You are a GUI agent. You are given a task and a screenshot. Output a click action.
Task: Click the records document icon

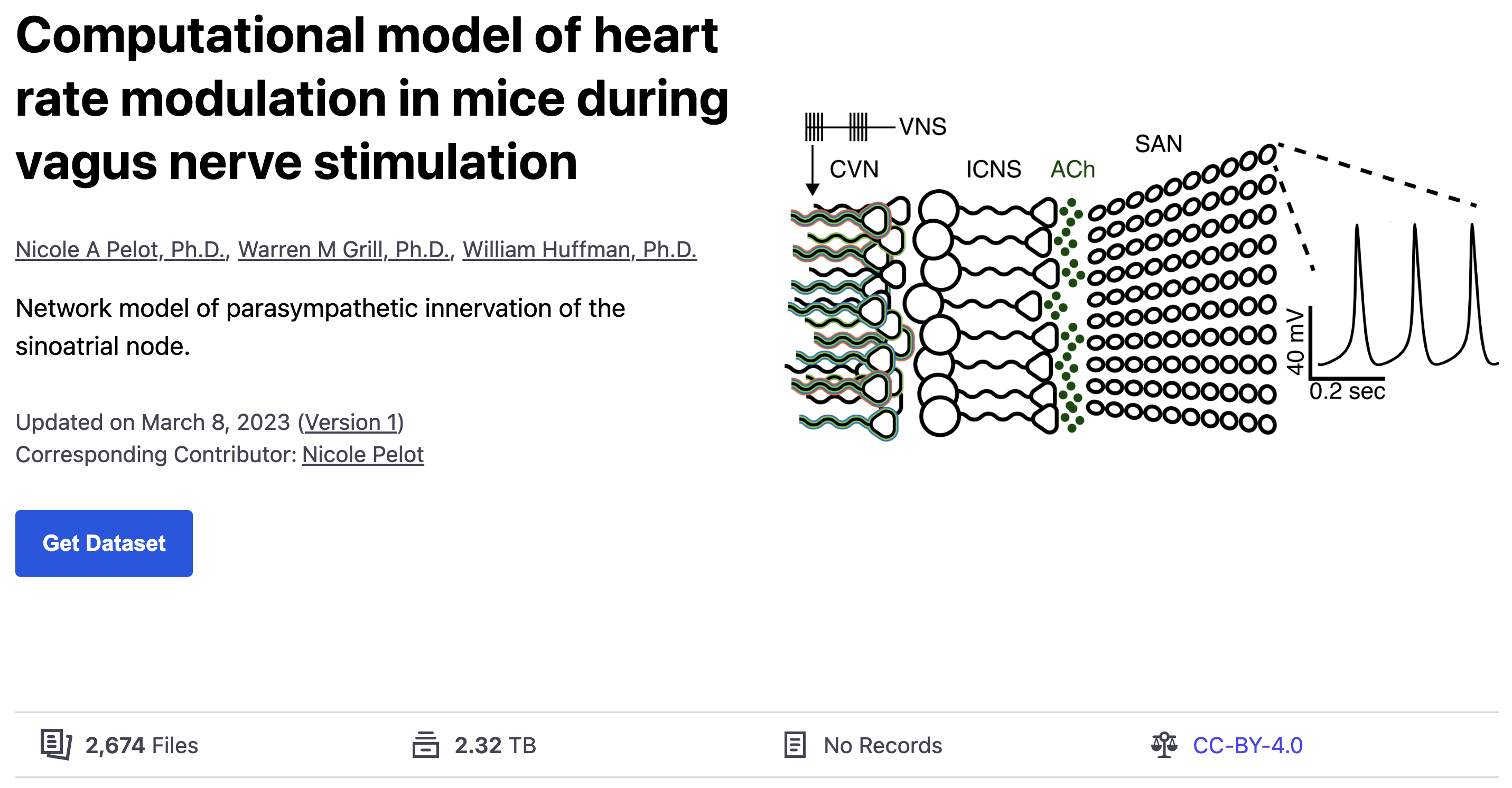795,745
